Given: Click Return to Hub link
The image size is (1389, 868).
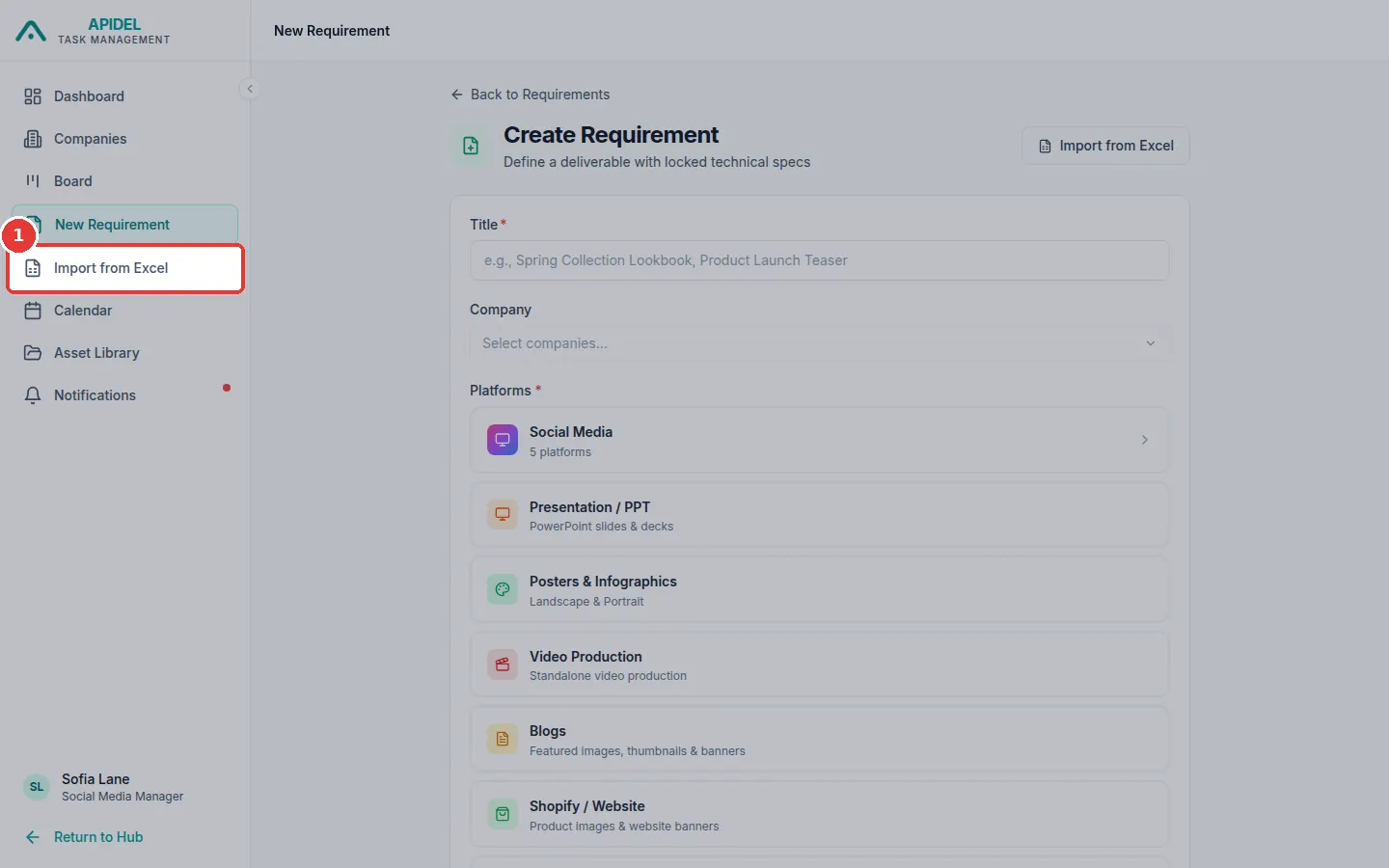Looking at the screenshot, I should (84, 837).
